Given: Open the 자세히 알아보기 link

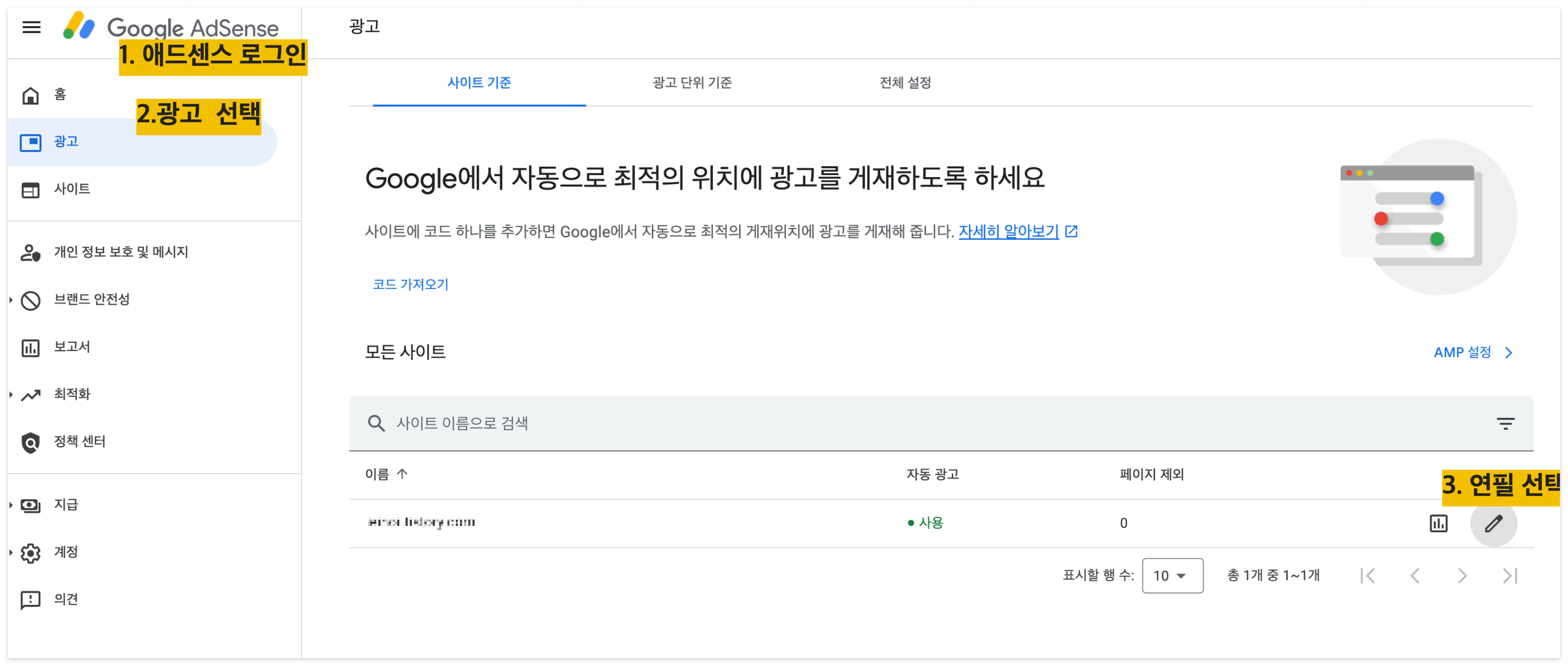Looking at the screenshot, I should point(1009,232).
